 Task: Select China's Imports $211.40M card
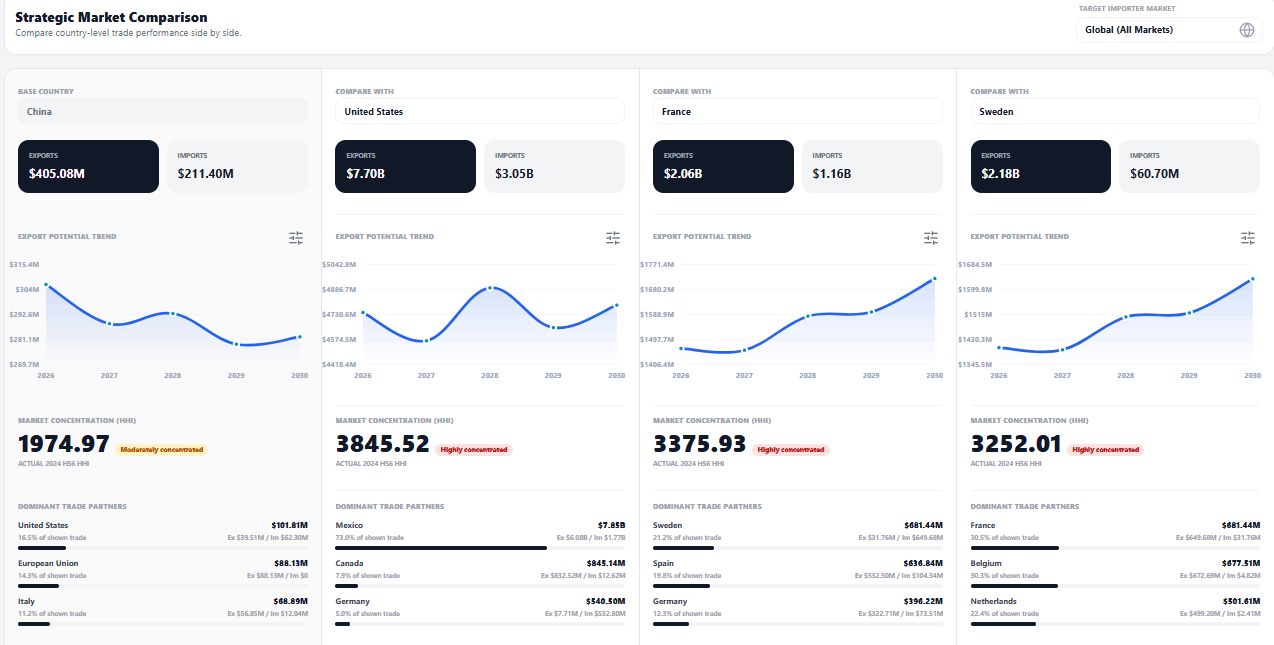(237, 166)
